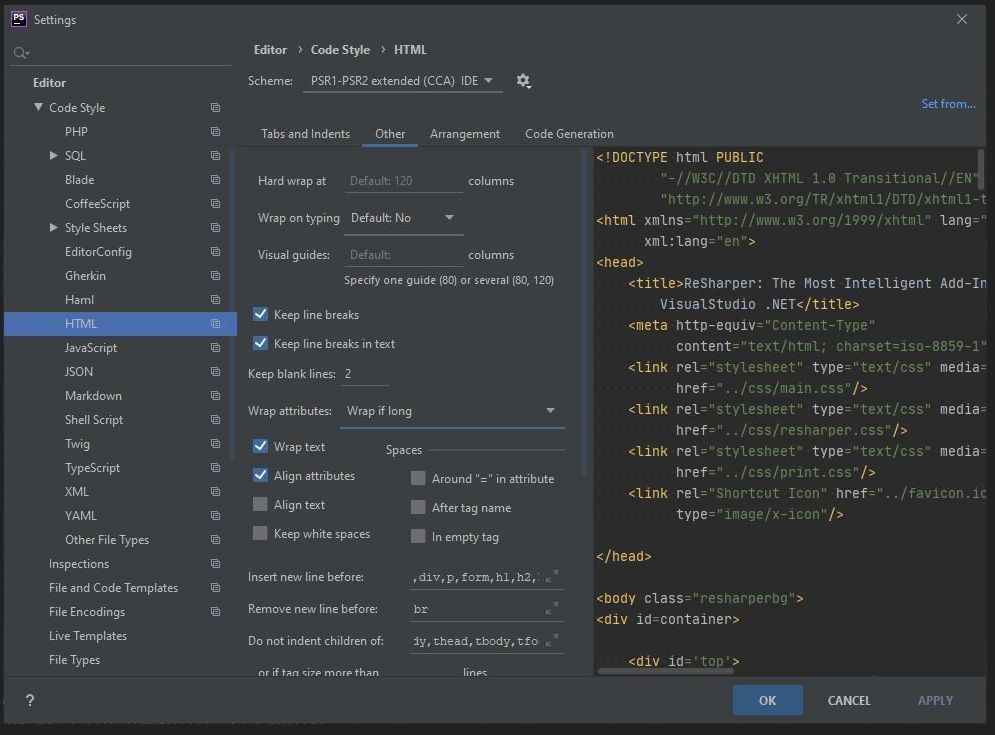The height and width of the screenshot is (735, 995).
Task: Click the scheme gear settings icon
Action: click(x=523, y=81)
